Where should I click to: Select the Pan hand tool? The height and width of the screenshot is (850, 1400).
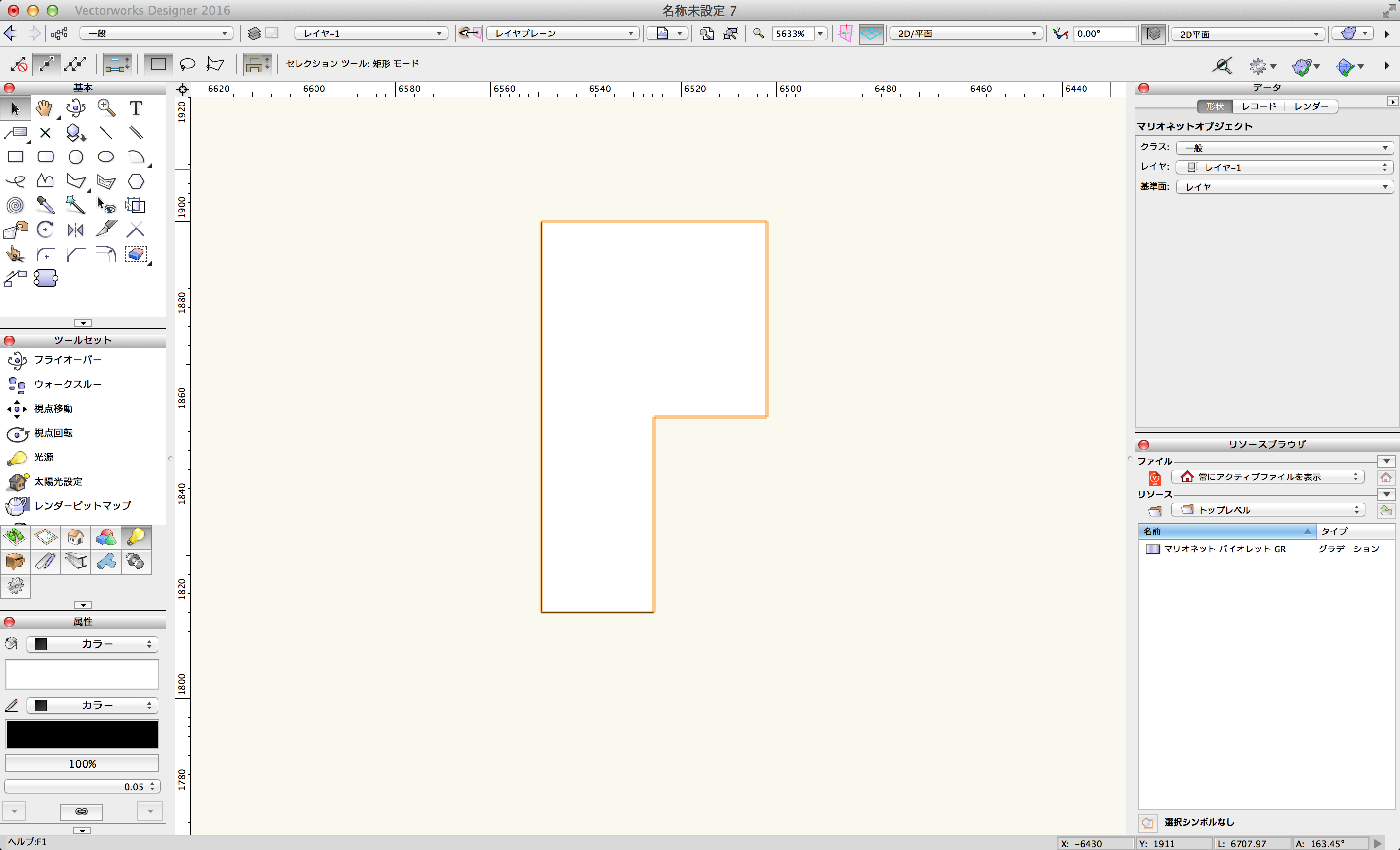[44, 108]
